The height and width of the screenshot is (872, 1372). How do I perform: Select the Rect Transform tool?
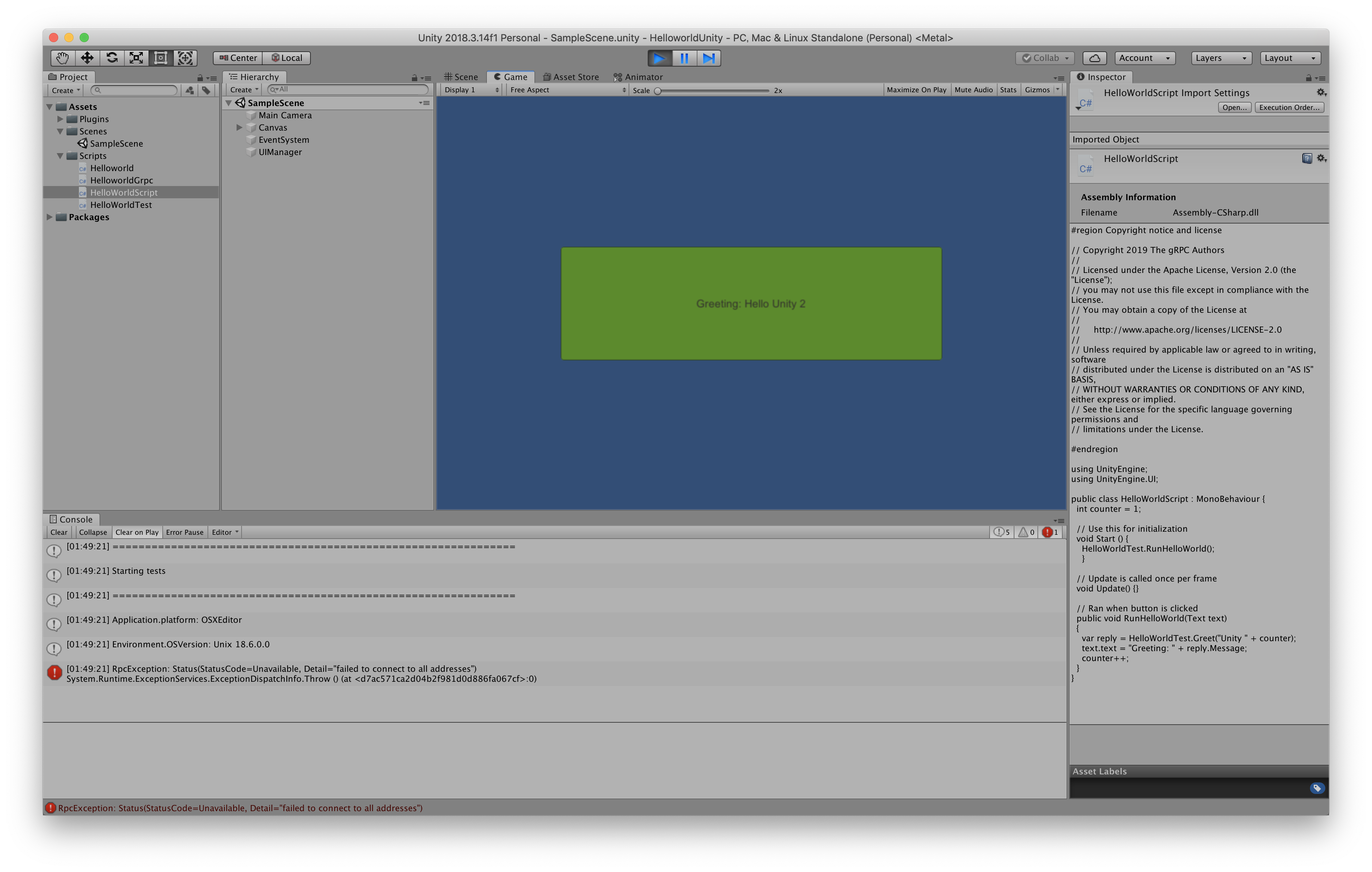(x=161, y=57)
